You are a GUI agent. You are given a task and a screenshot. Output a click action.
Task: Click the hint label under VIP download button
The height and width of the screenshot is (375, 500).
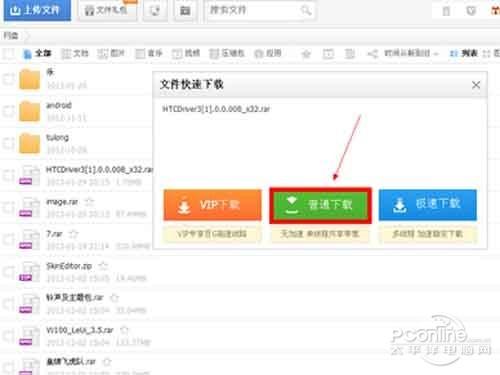pyautogui.click(x=212, y=234)
